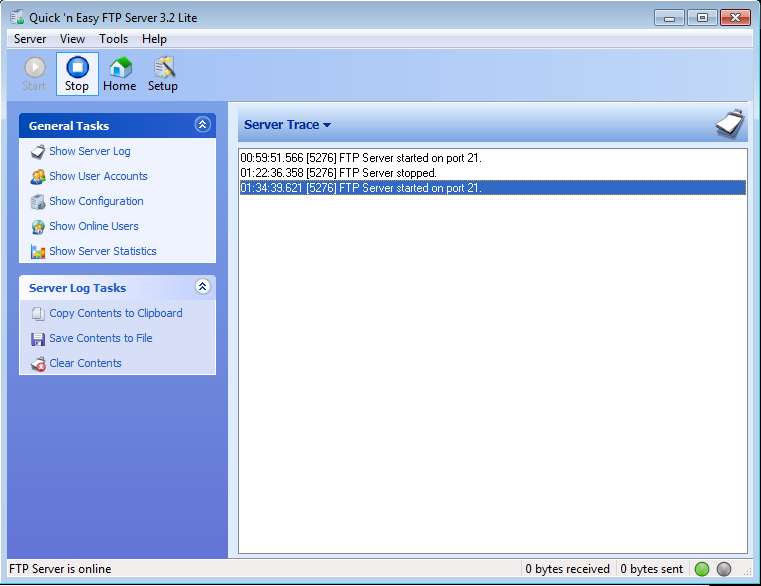Image resolution: width=761 pixels, height=586 pixels.
Task: Click the notepad icon beside Show Server Log
Action: pos(38,151)
